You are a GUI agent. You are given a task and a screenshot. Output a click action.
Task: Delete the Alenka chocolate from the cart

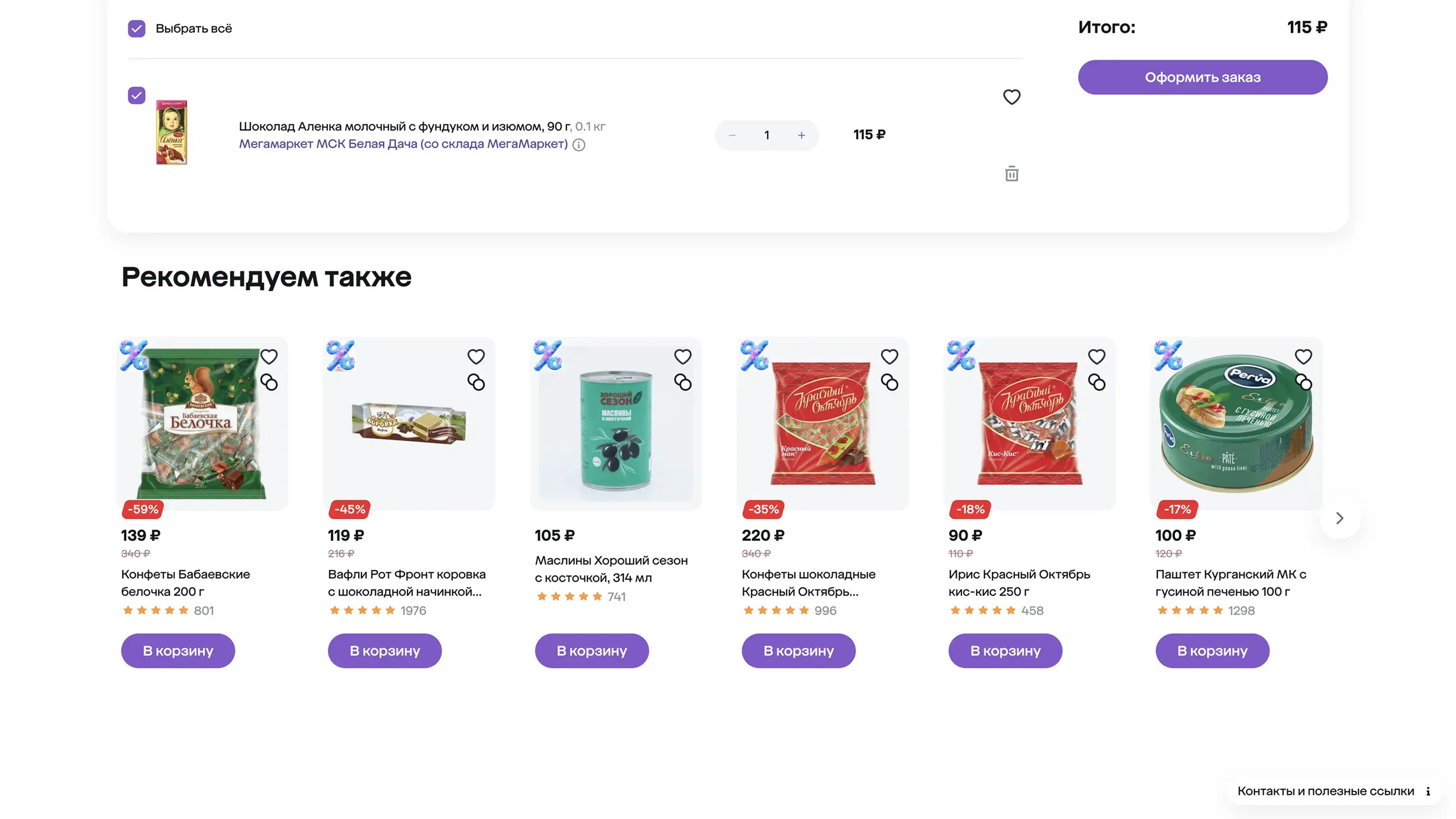coord(1011,173)
